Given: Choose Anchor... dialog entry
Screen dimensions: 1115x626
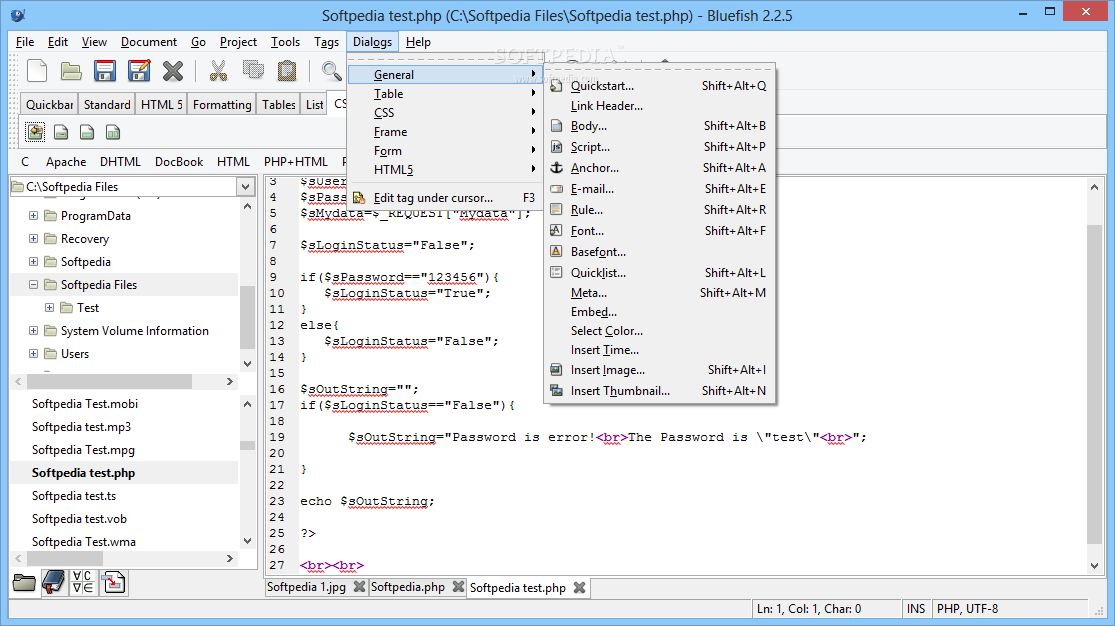Looking at the screenshot, I should coord(659,168).
